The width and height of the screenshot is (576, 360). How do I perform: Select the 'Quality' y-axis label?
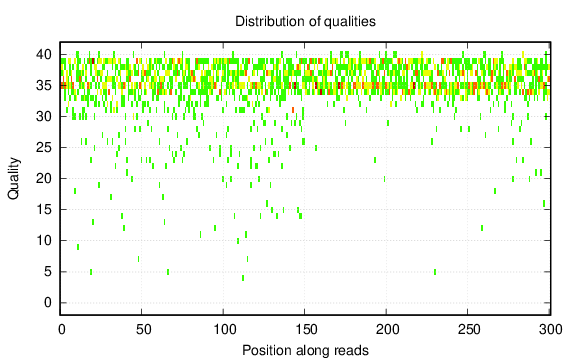14,179
